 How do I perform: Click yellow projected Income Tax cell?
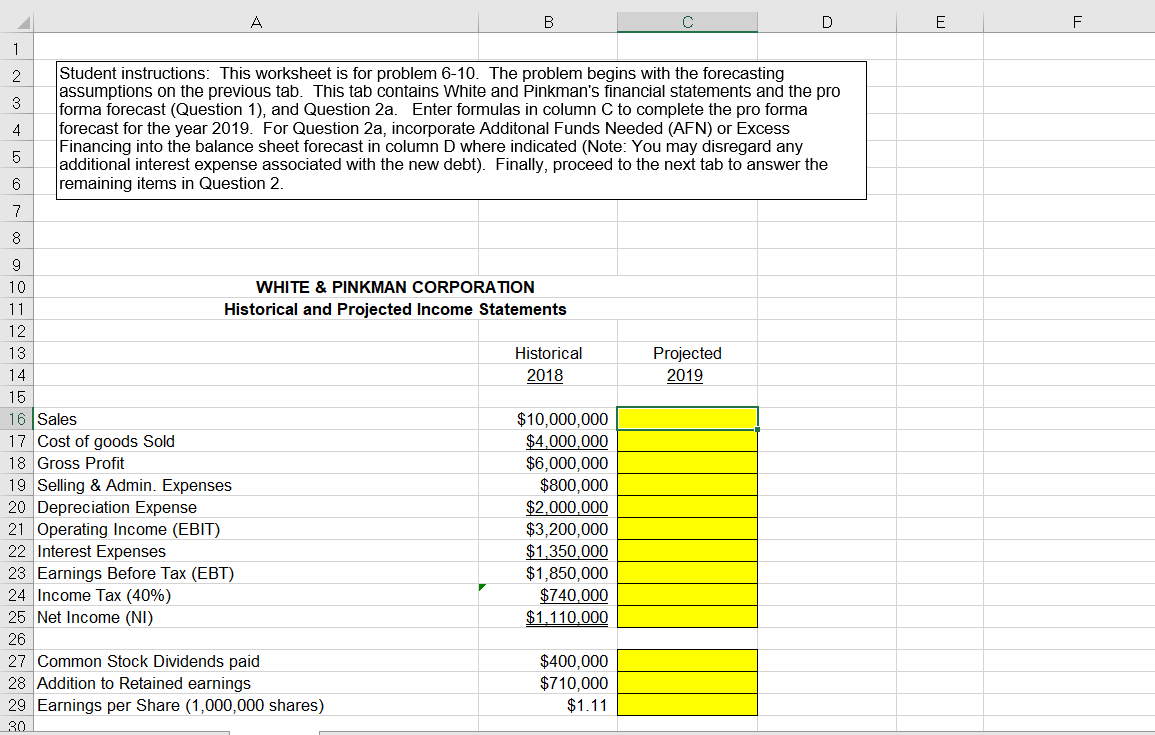pos(687,595)
